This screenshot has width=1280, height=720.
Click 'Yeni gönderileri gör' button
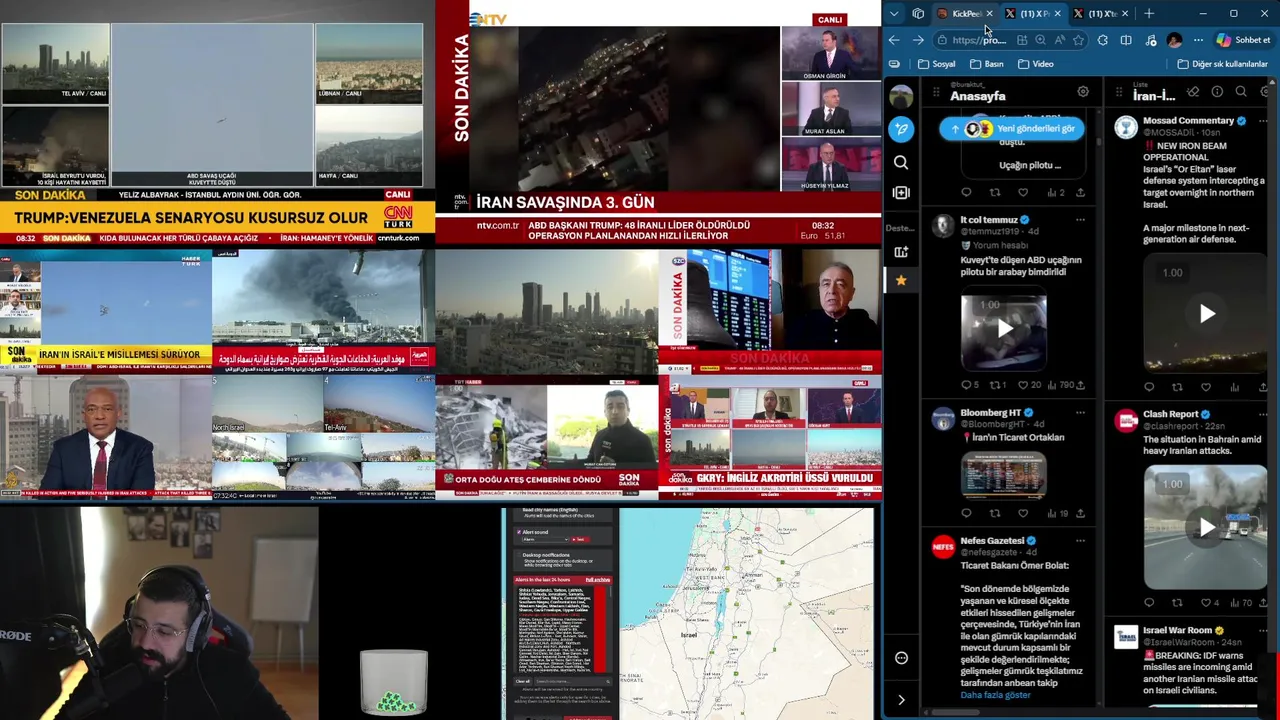point(1012,128)
